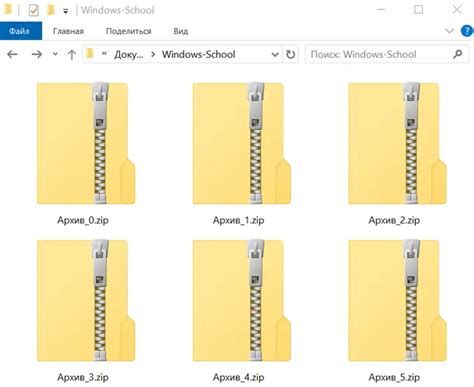Select the Архив_3.zip archive icon
This screenshot has height=387, width=474.
click(86, 300)
